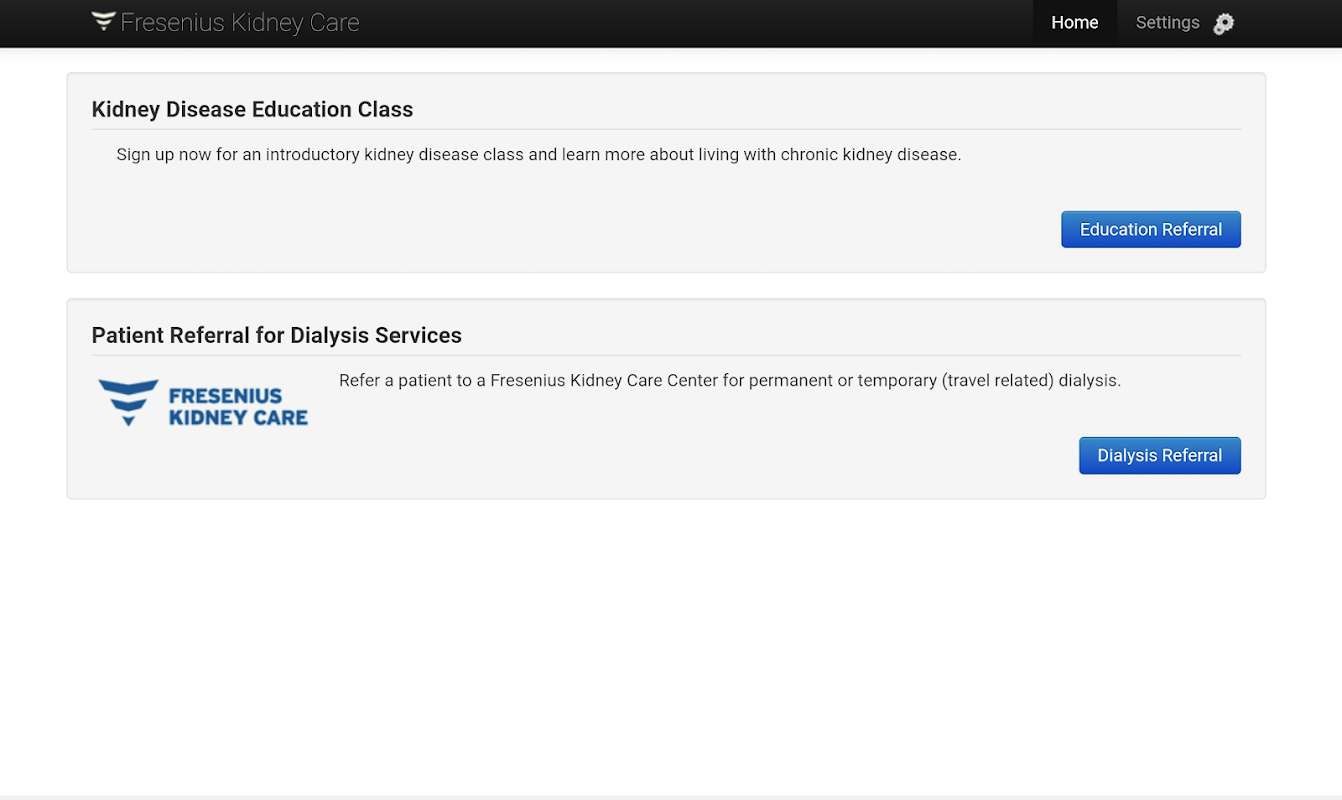The image size is (1342, 800).
Task: Click the FRESENIUS KIDNEY CARE logo wordmark
Action: (238, 407)
